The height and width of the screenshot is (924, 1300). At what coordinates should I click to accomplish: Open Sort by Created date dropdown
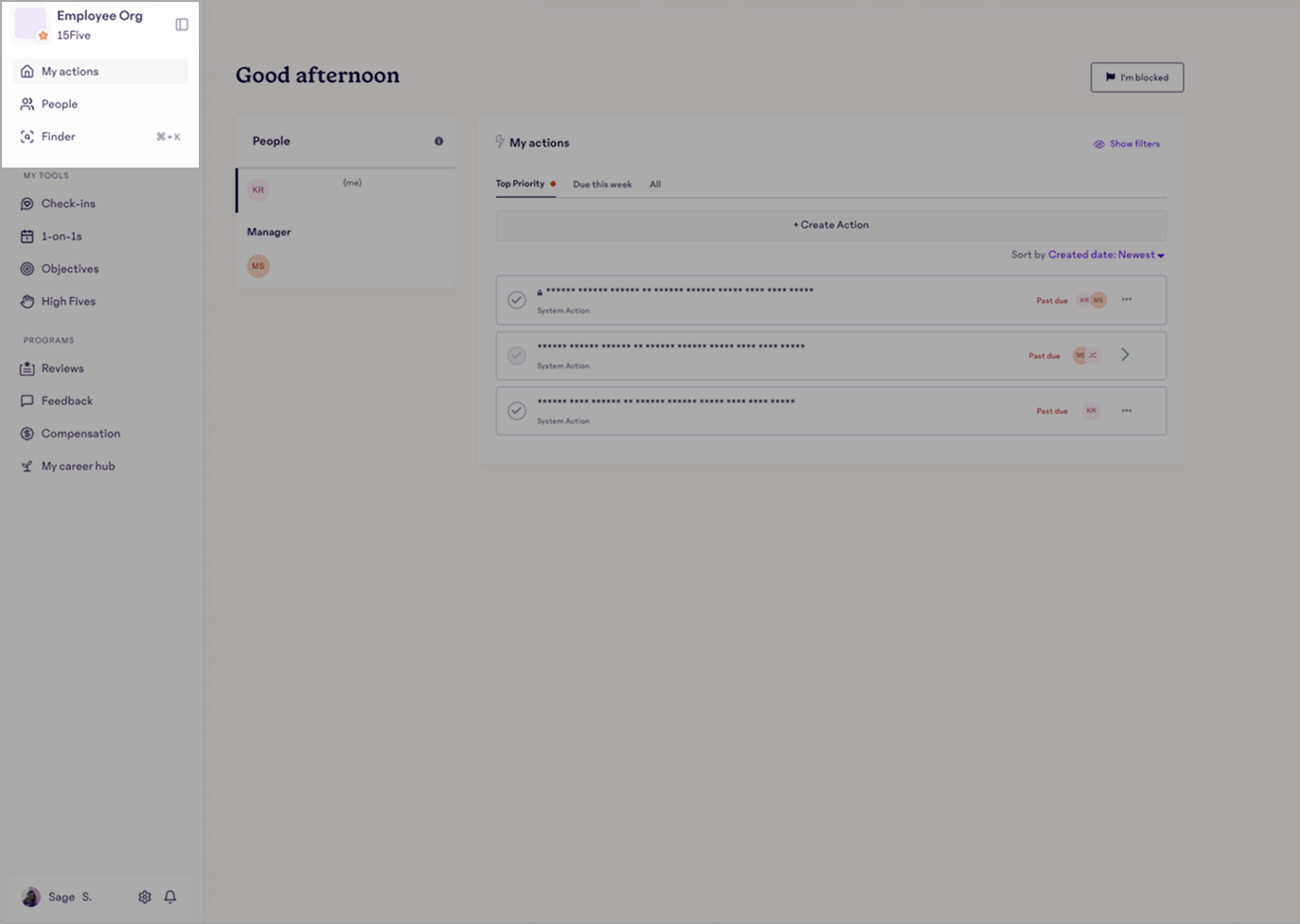[x=1105, y=255]
